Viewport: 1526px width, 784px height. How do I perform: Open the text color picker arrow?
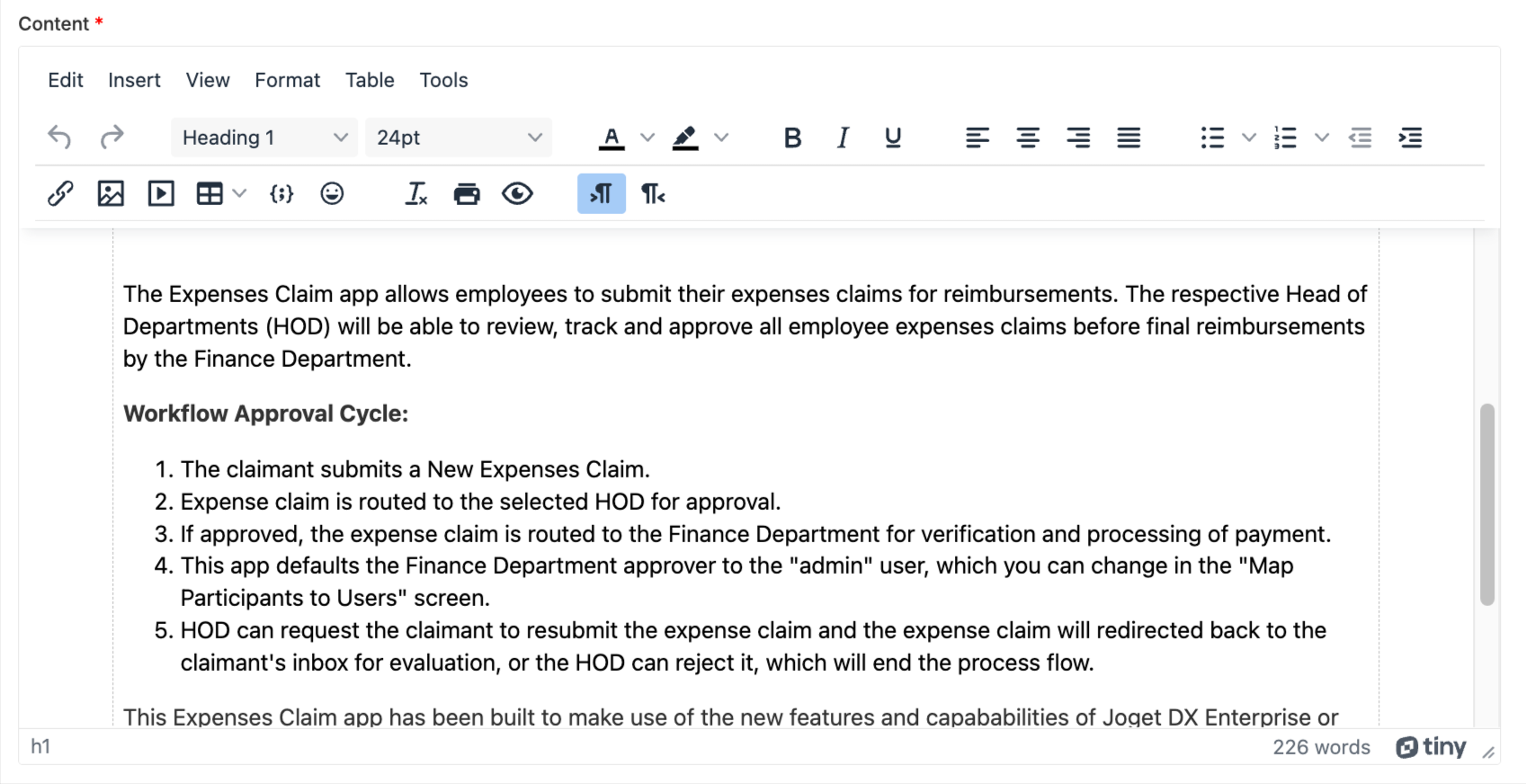pyautogui.click(x=647, y=138)
